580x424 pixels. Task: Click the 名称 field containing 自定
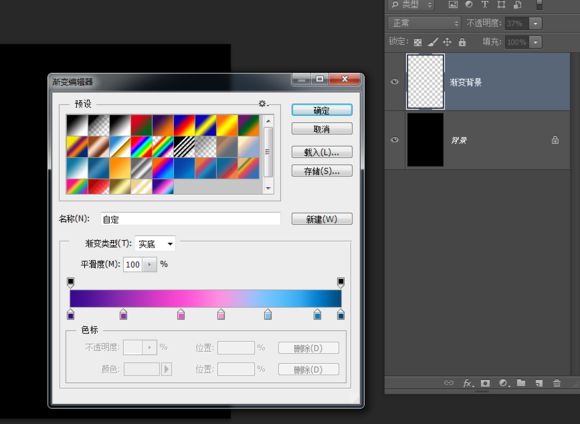pos(190,219)
